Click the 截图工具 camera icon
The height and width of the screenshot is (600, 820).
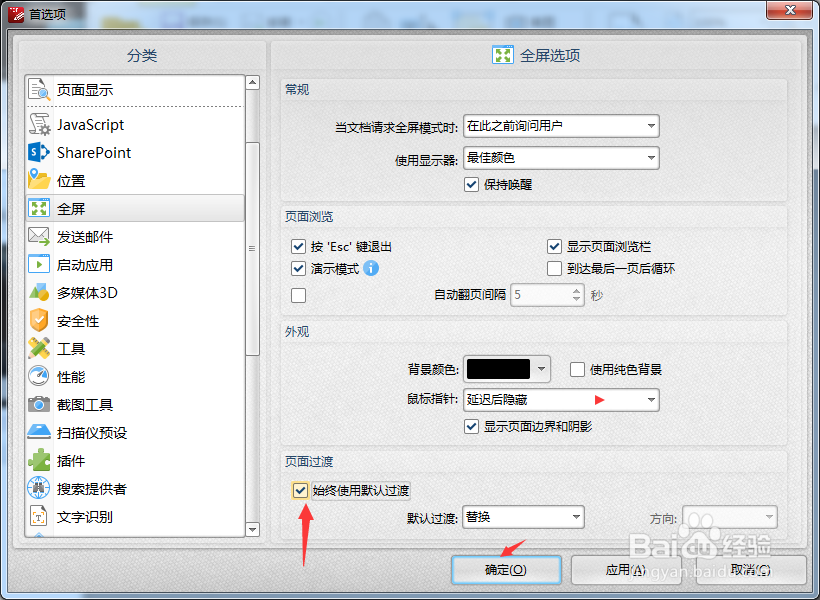39,404
